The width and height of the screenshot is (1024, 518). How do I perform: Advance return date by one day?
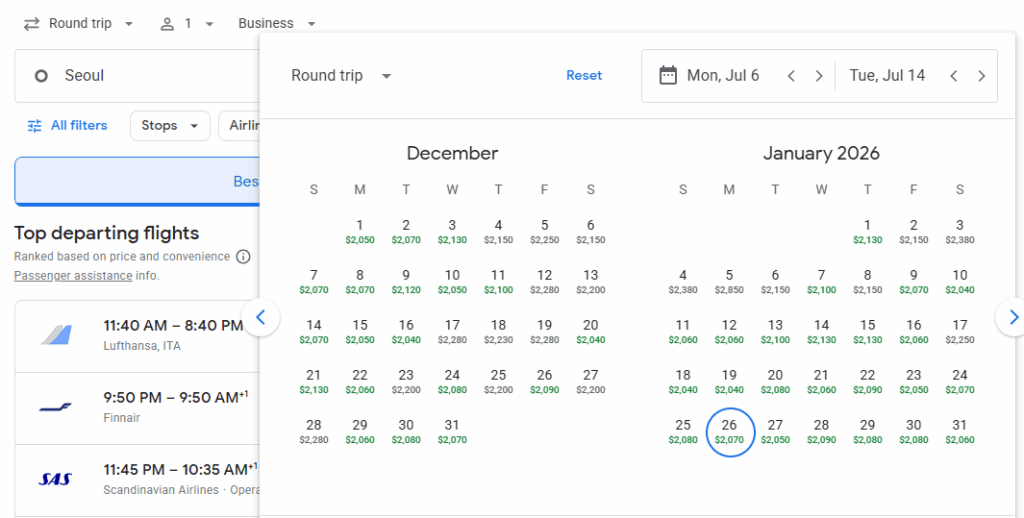pos(982,76)
